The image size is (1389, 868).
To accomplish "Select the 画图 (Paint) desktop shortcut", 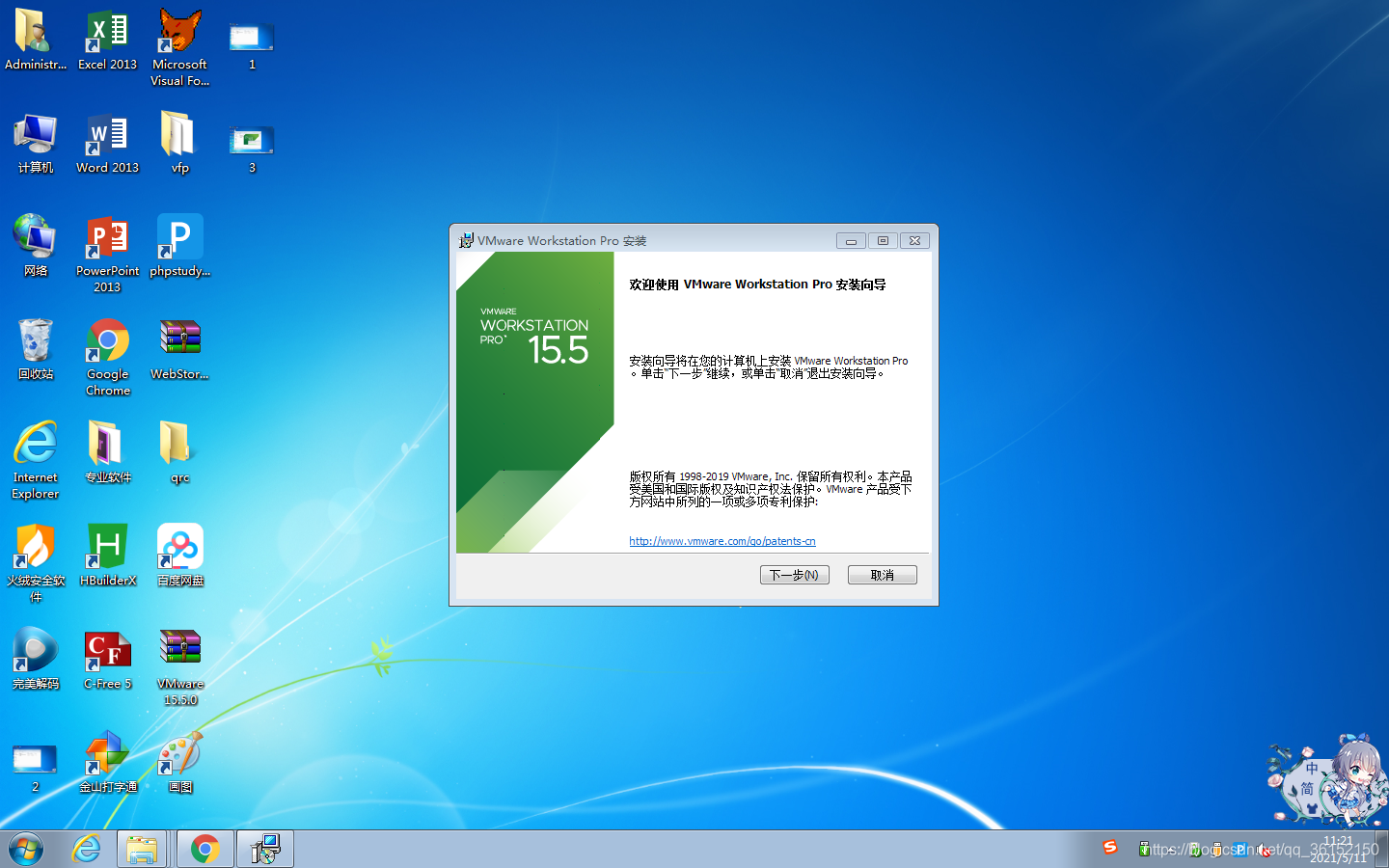I will tap(179, 763).
